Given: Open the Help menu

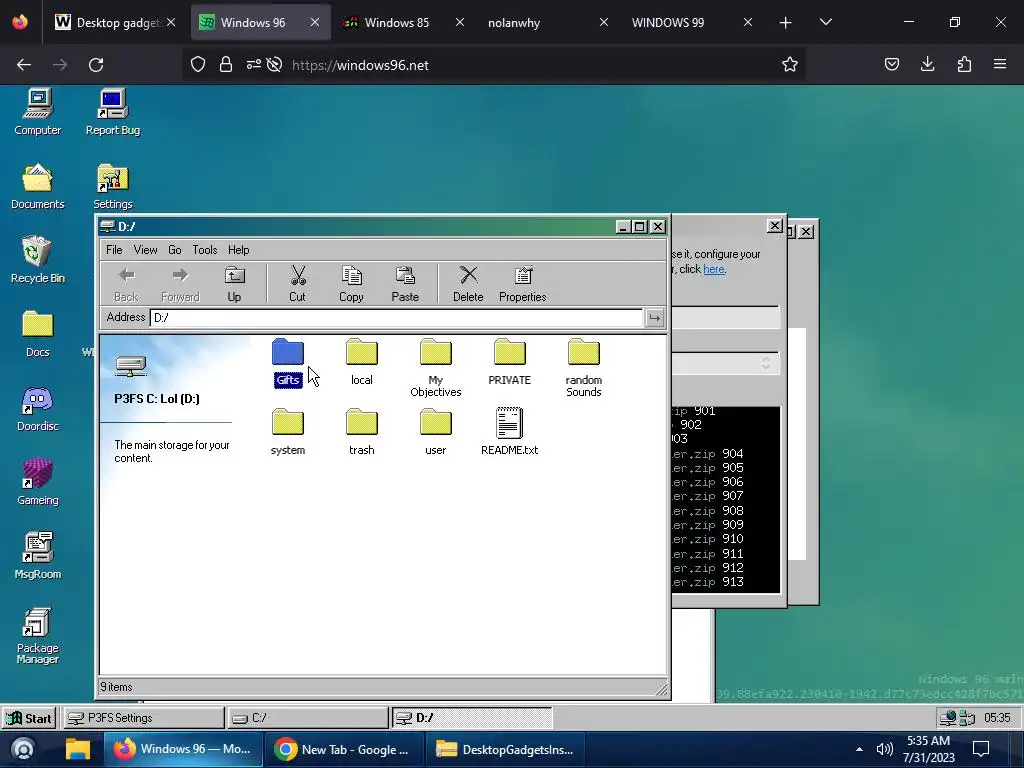Looking at the screenshot, I should tap(238, 250).
